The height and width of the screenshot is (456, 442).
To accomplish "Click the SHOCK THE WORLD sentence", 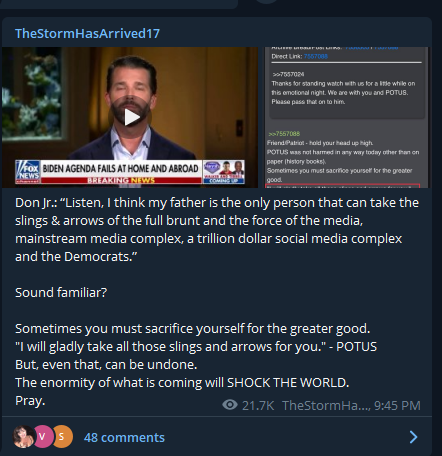I will [182, 383].
